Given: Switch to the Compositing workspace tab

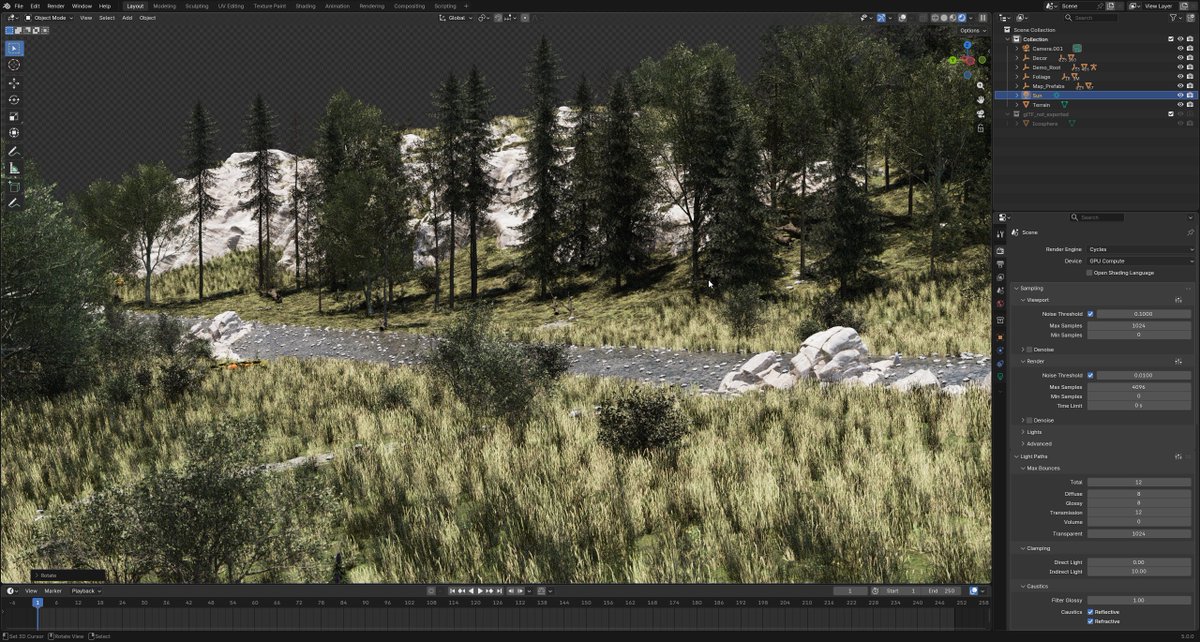Looking at the screenshot, I should 409,6.
